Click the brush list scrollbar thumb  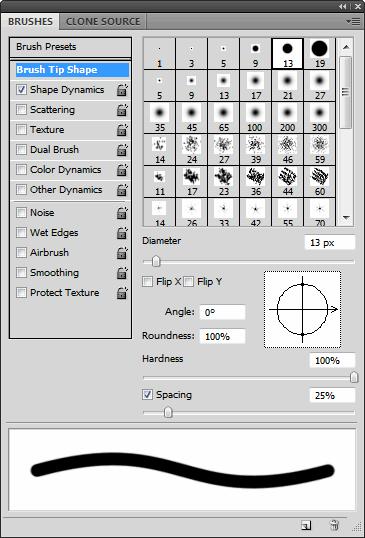point(346,92)
